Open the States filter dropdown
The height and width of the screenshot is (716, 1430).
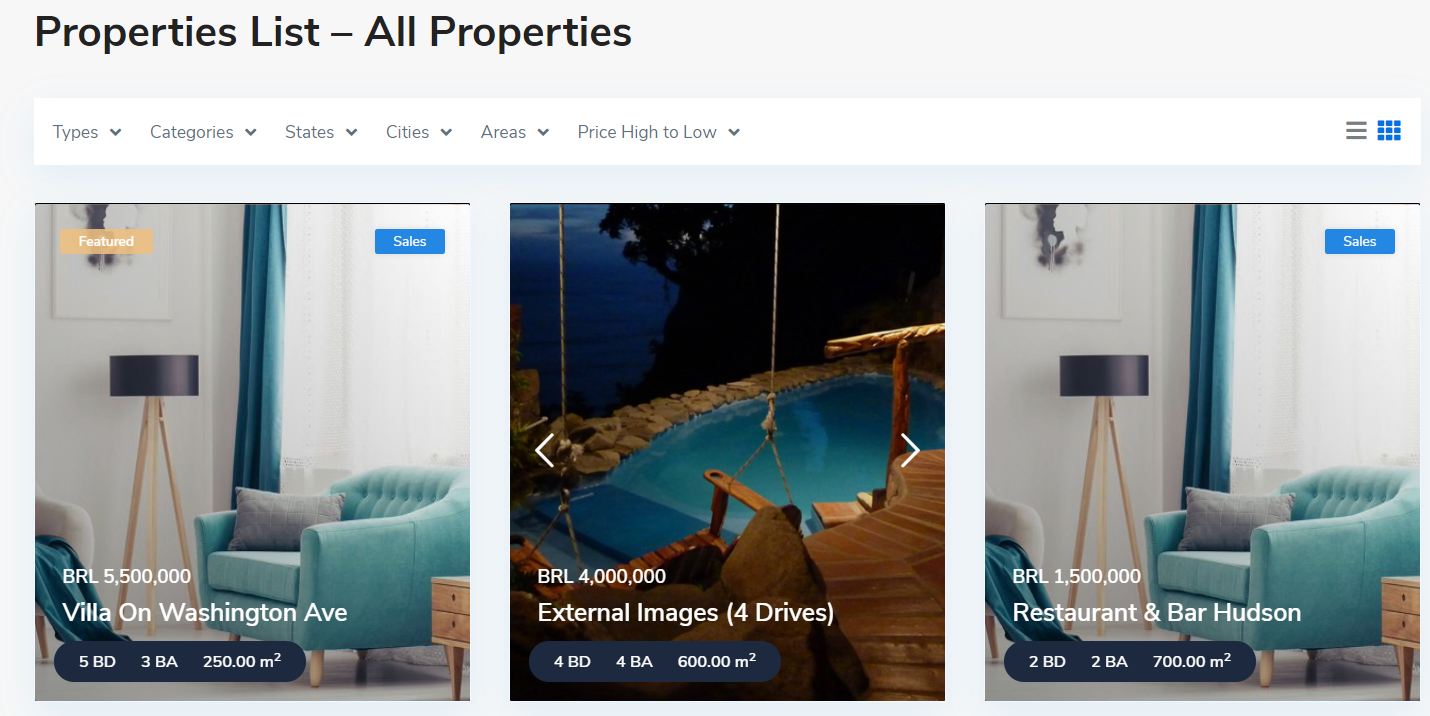[x=321, y=132]
